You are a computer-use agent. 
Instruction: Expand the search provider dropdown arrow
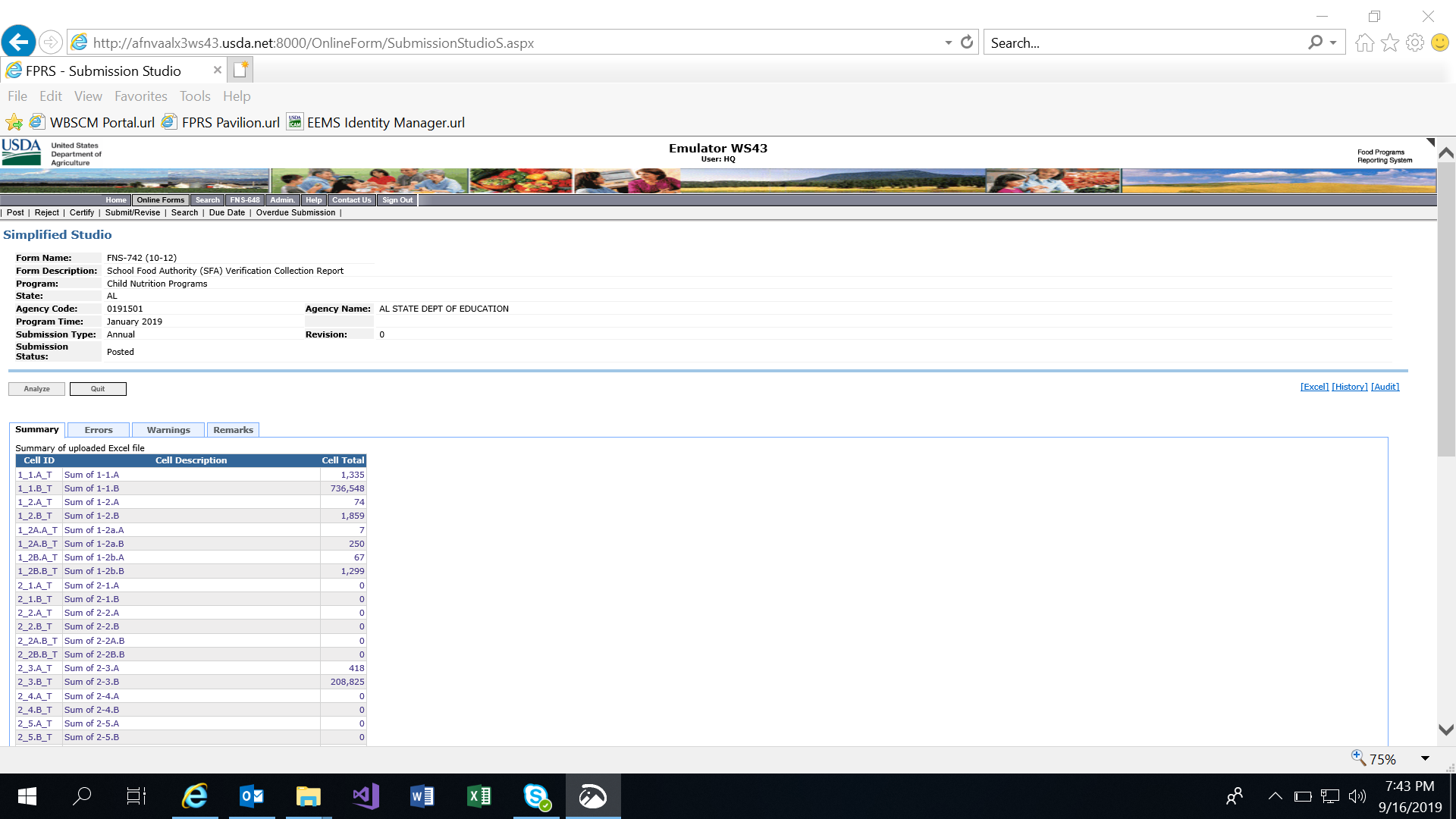pos(1333,42)
